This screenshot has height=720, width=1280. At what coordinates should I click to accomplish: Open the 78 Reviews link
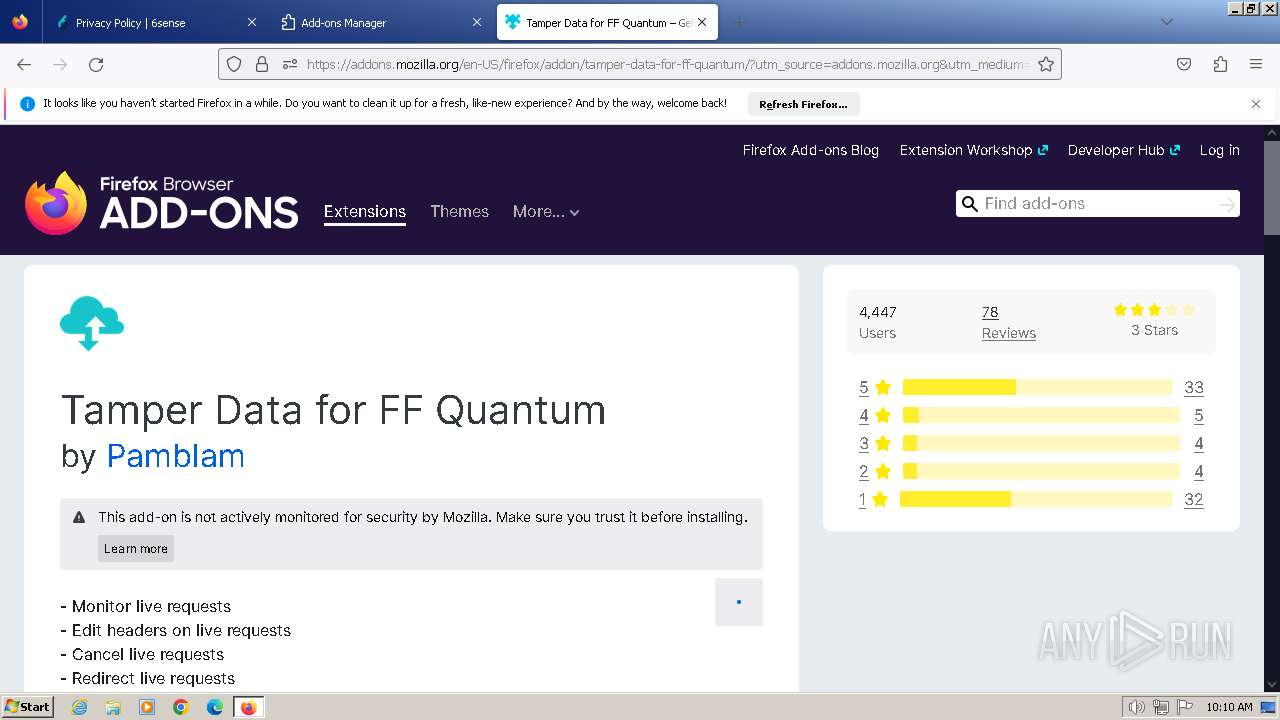[1009, 322]
